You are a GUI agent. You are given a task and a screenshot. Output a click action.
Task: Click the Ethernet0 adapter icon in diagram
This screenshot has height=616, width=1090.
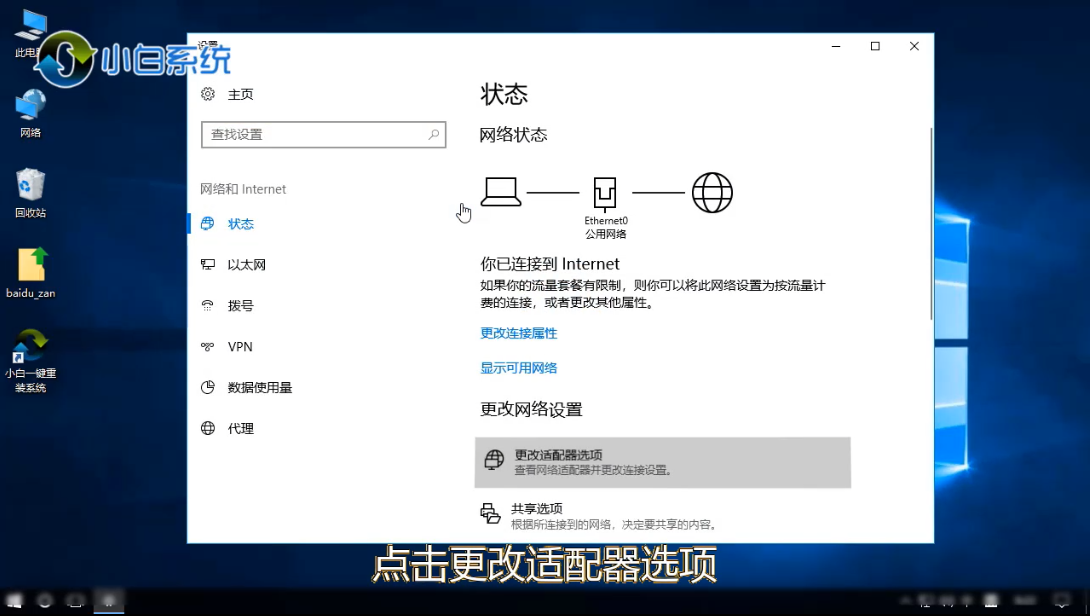[605, 193]
